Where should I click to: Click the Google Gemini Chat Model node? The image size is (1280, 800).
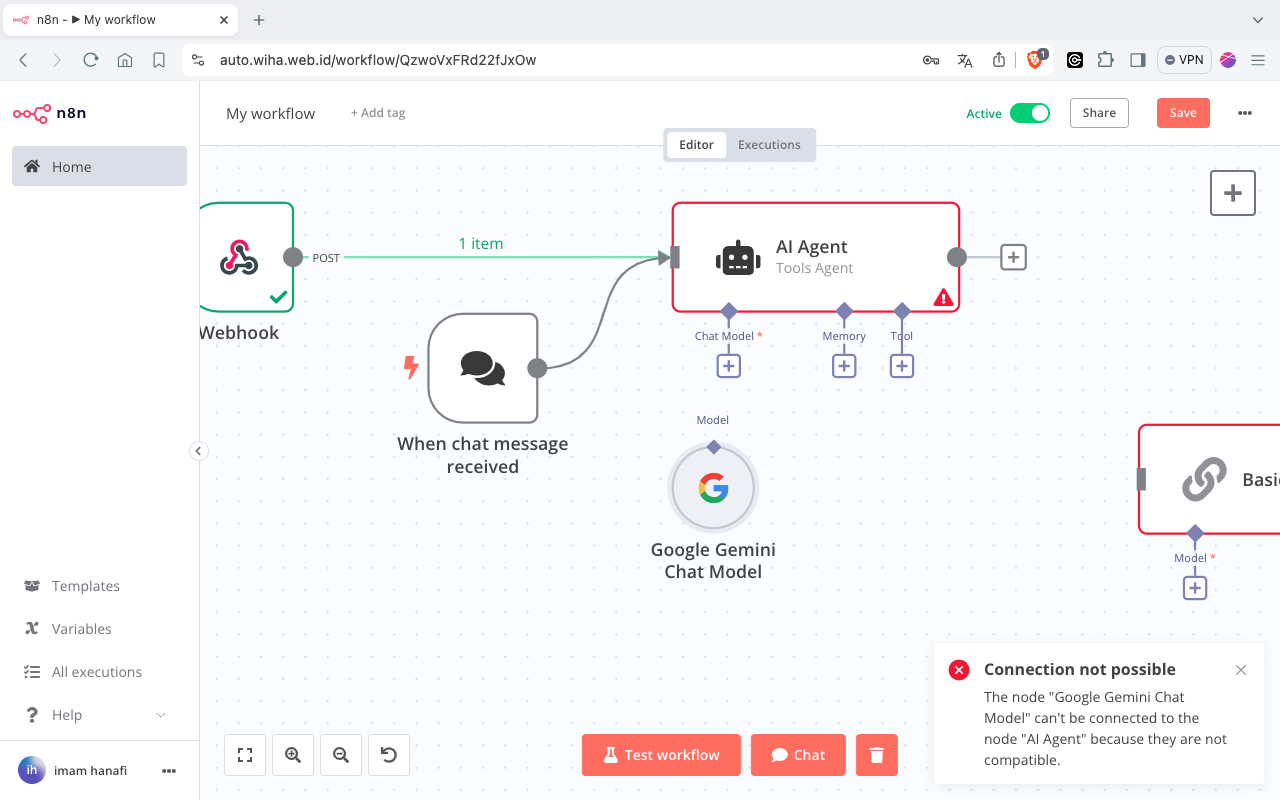point(713,488)
